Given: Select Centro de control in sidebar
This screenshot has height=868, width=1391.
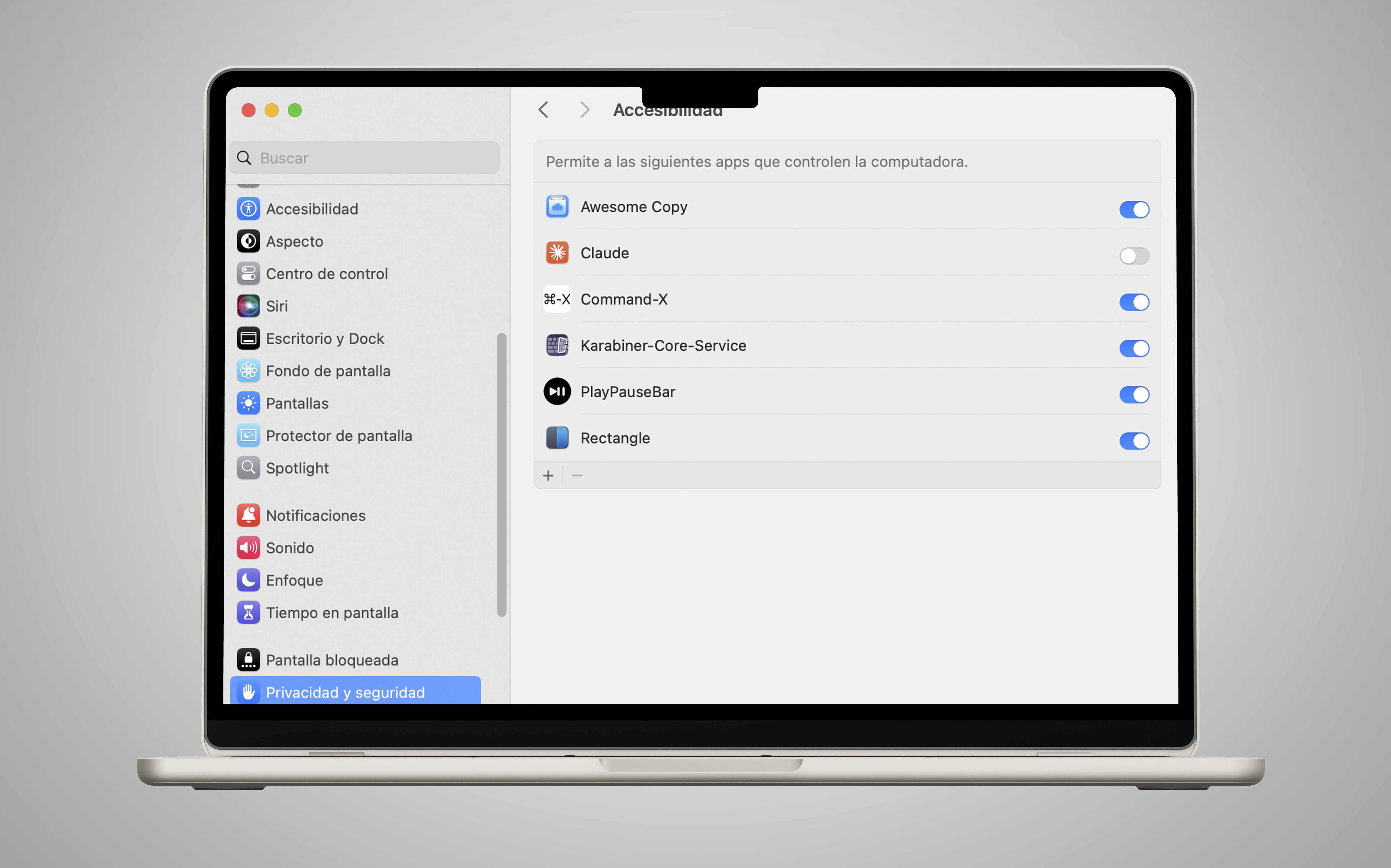Looking at the screenshot, I should [355, 273].
